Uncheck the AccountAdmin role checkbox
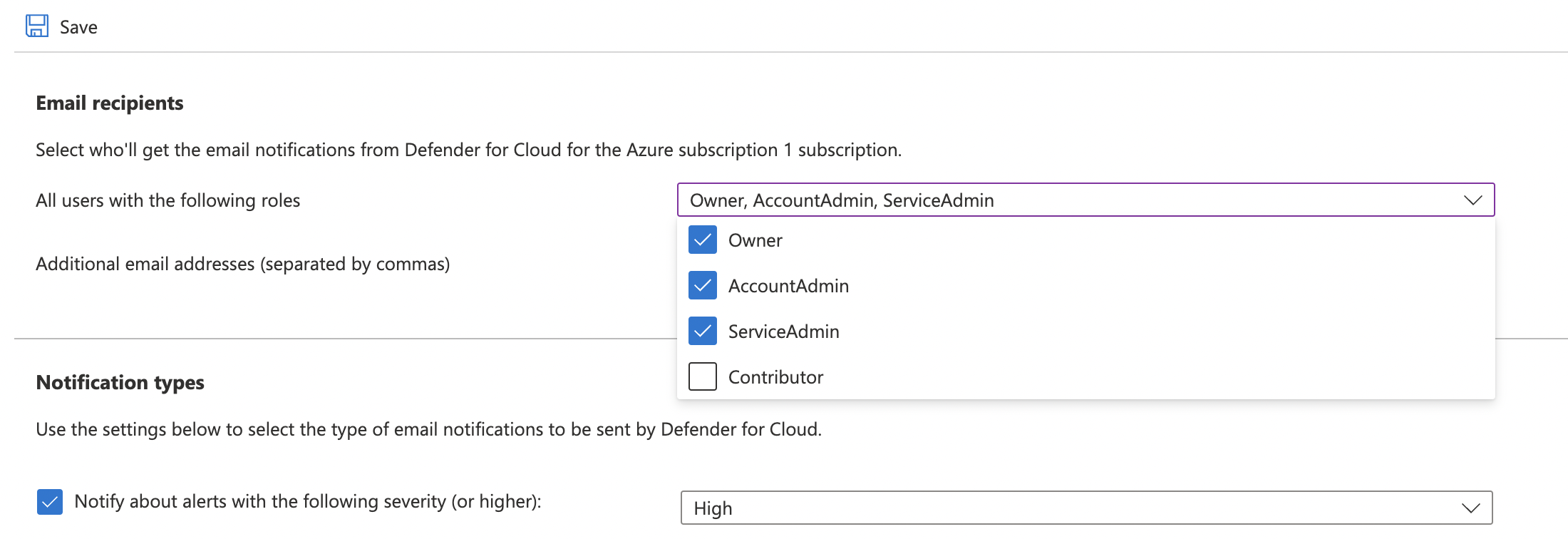 703,286
